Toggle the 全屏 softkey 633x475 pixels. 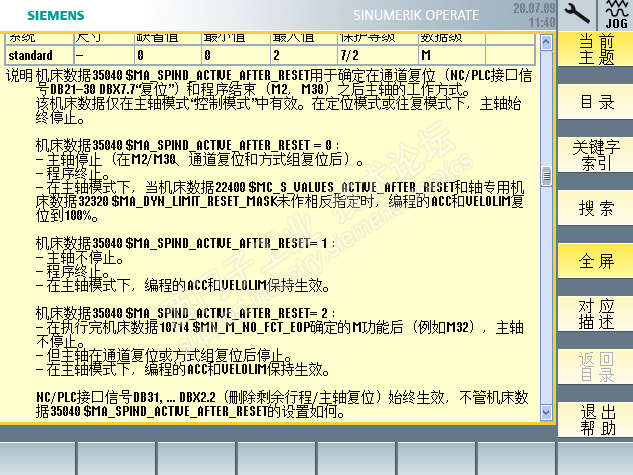click(x=595, y=261)
